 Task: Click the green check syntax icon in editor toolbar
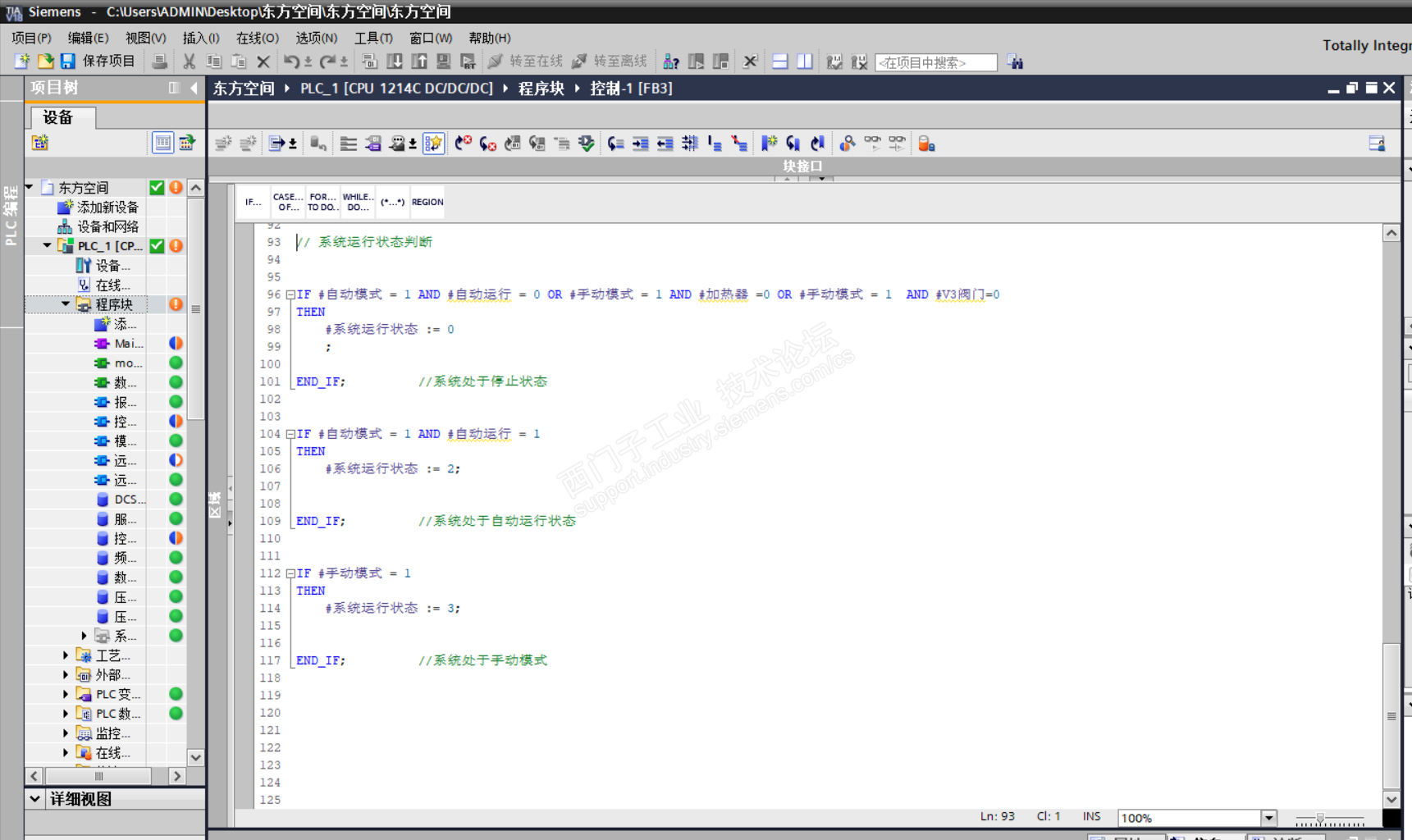(587, 144)
